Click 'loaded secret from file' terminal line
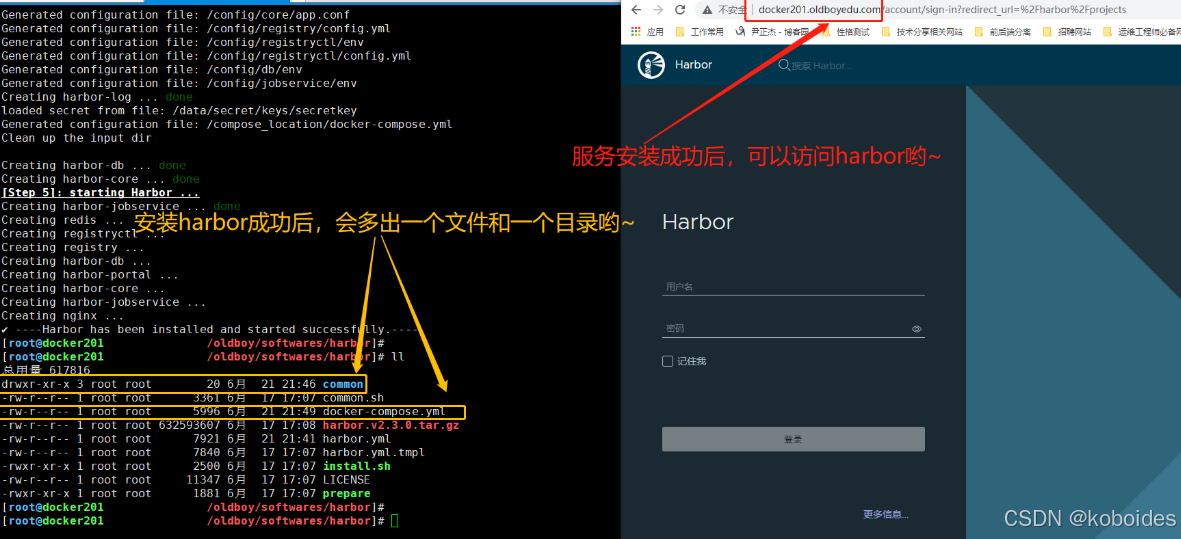Image resolution: width=1181 pixels, height=539 pixels. tap(179, 110)
